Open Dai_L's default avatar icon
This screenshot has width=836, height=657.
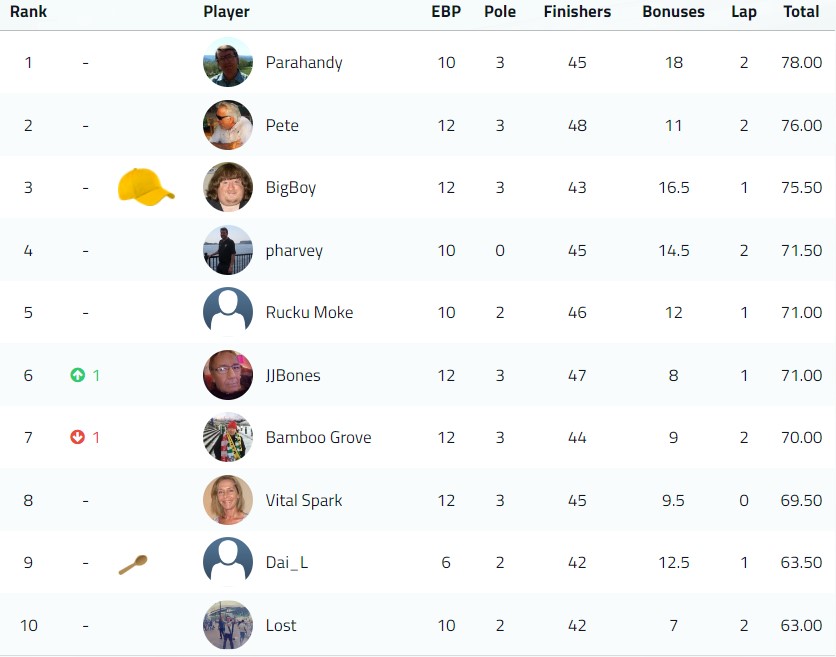[228, 562]
